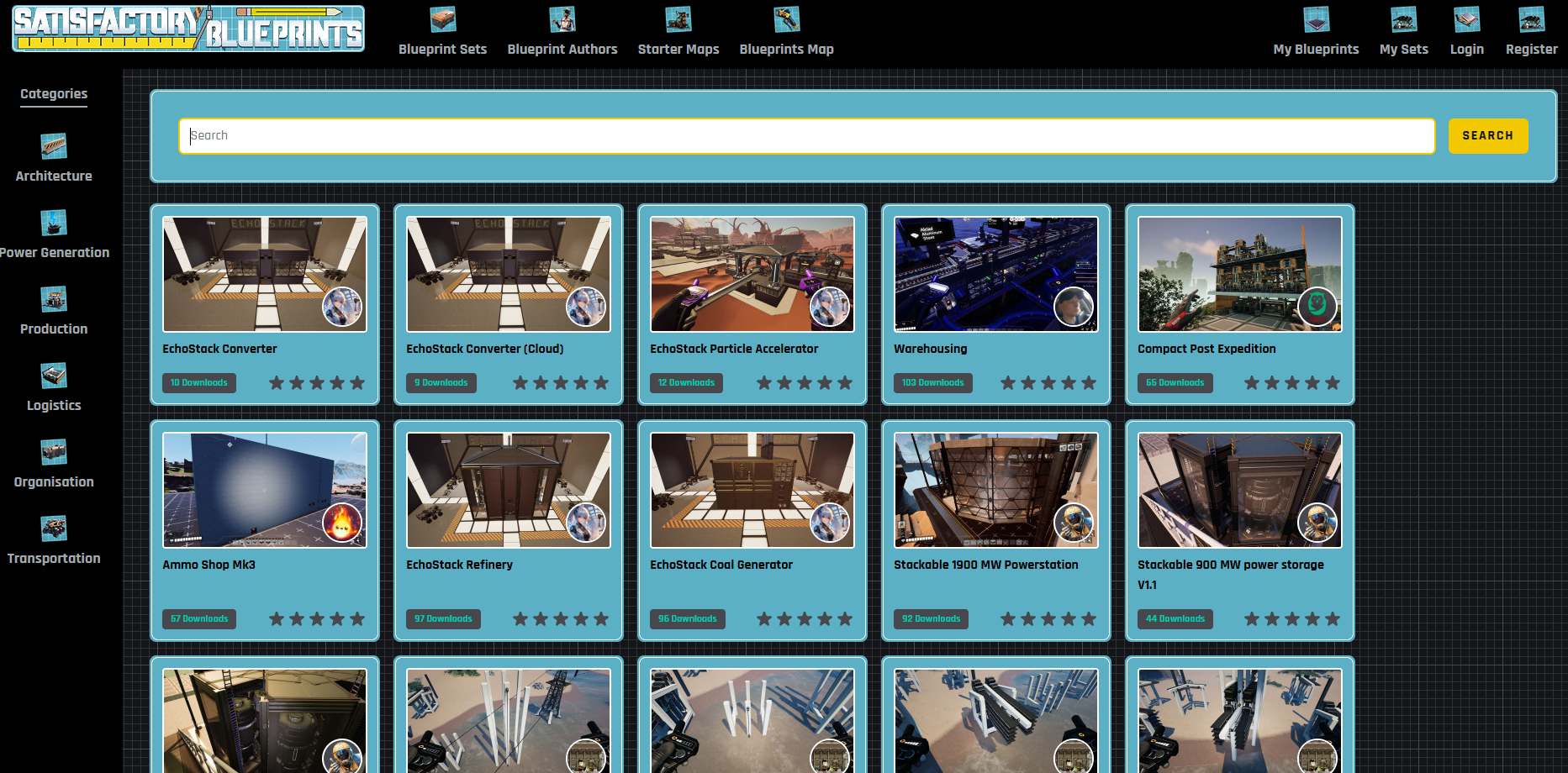
Task: Click the Login text link
Action: pyautogui.click(x=1467, y=50)
